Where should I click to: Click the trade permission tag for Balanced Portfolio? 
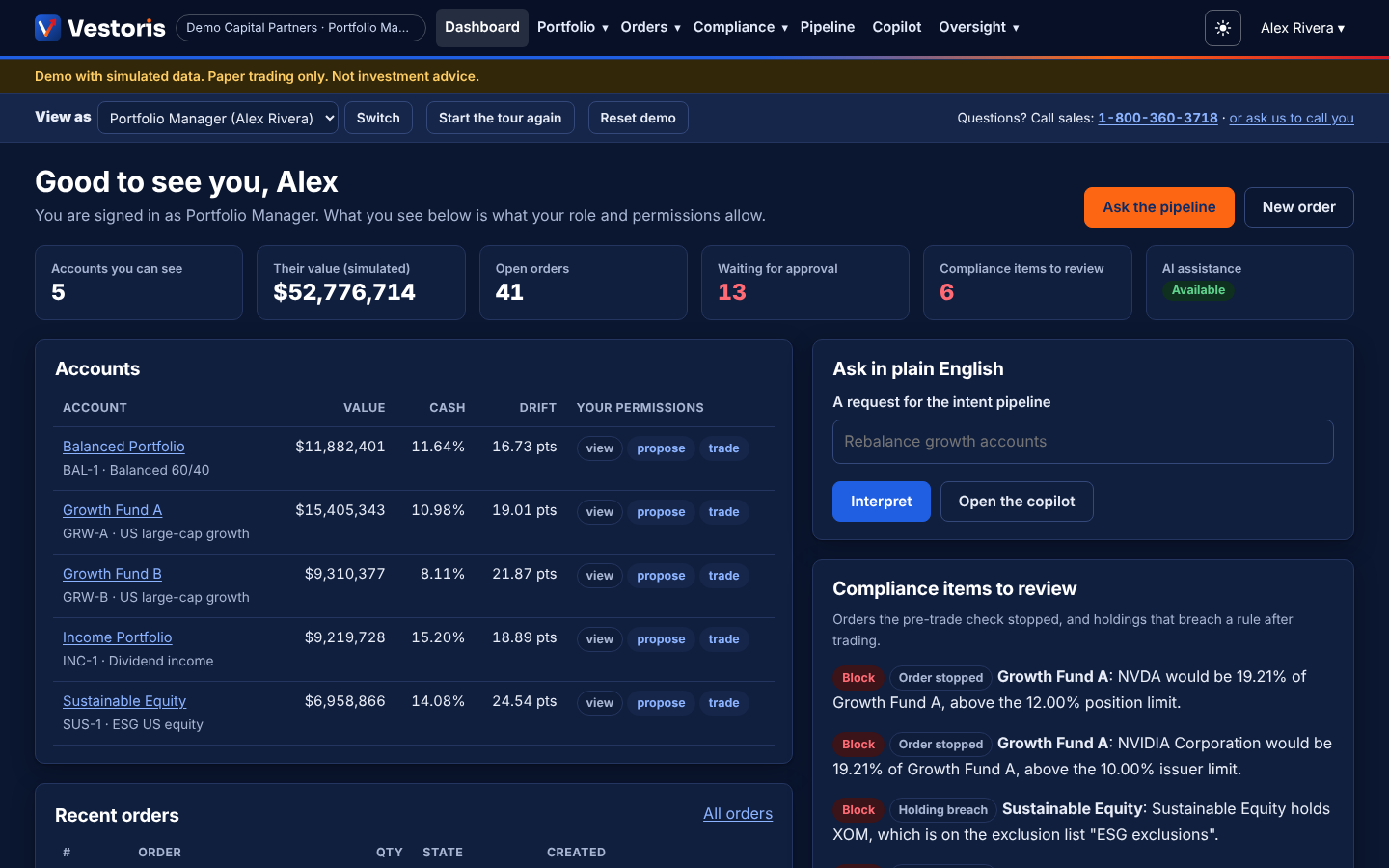click(723, 448)
